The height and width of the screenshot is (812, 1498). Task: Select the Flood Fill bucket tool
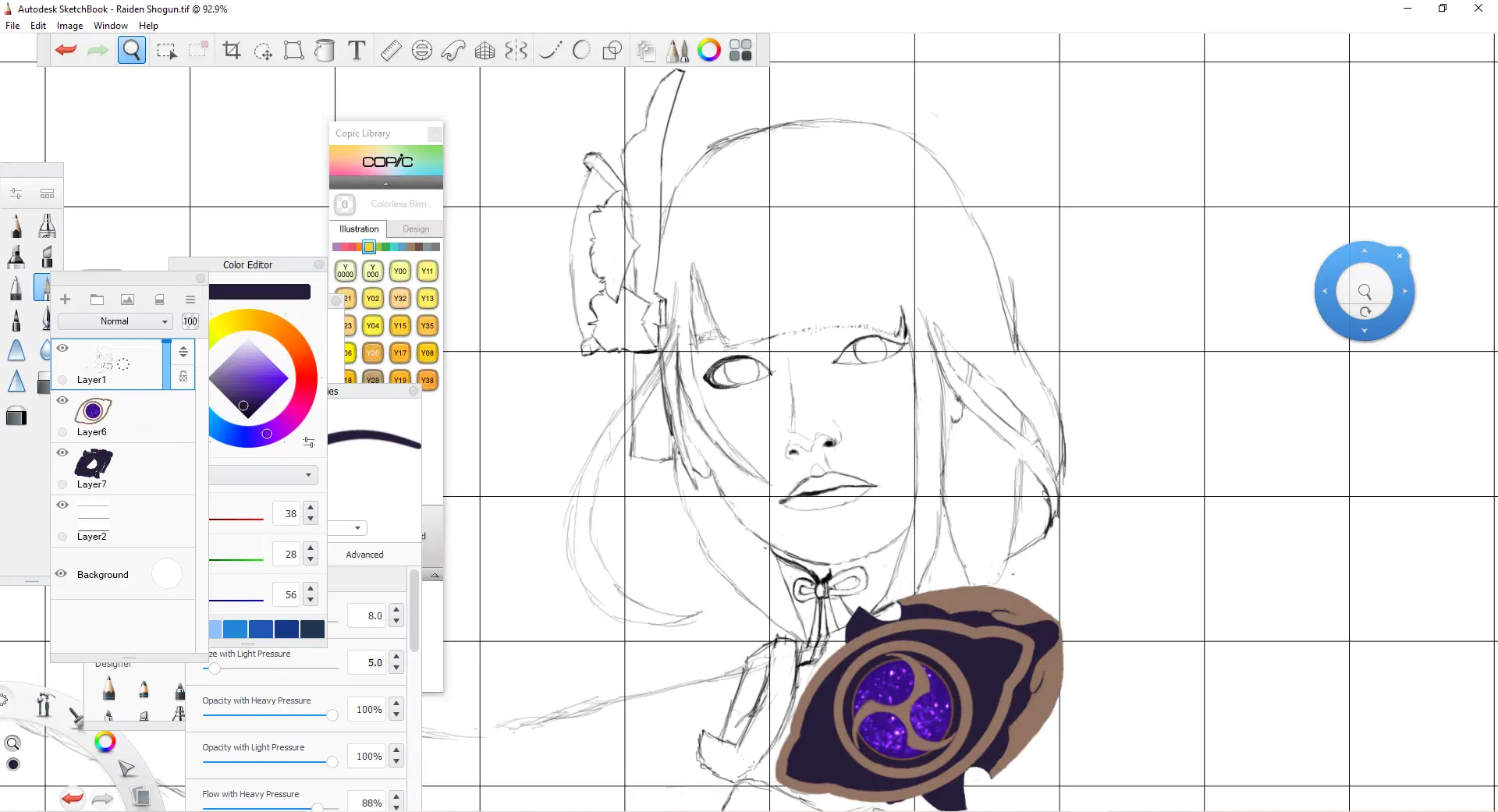click(325, 51)
